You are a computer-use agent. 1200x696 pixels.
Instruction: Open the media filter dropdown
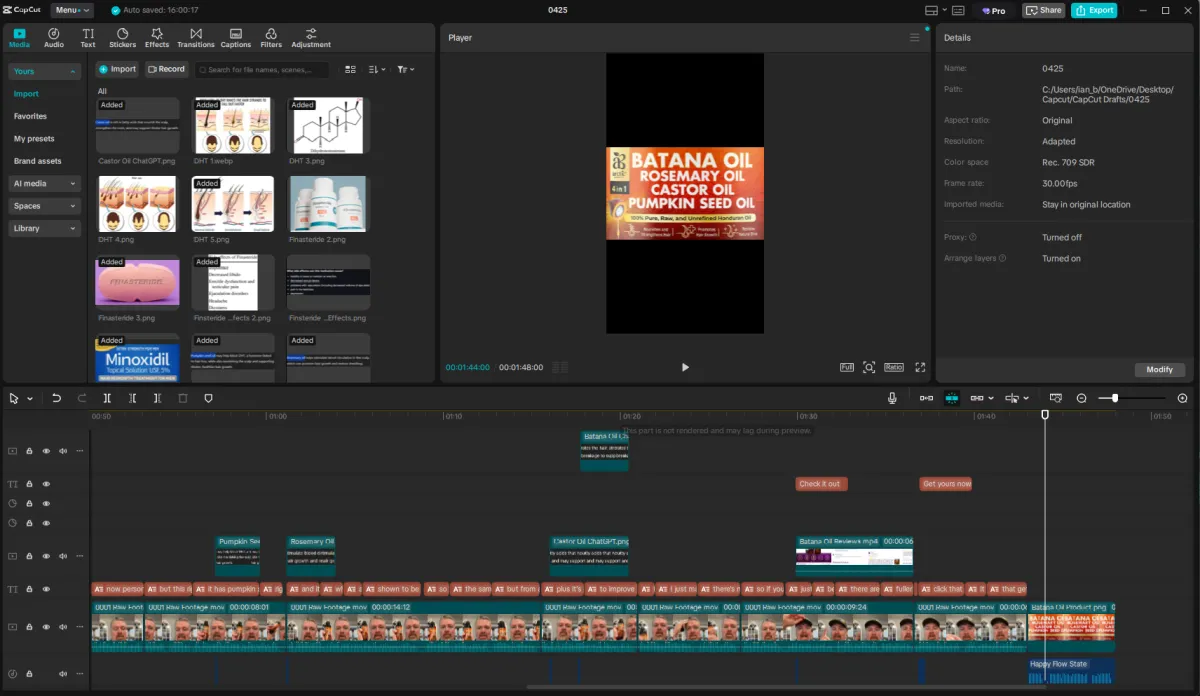(x=405, y=69)
